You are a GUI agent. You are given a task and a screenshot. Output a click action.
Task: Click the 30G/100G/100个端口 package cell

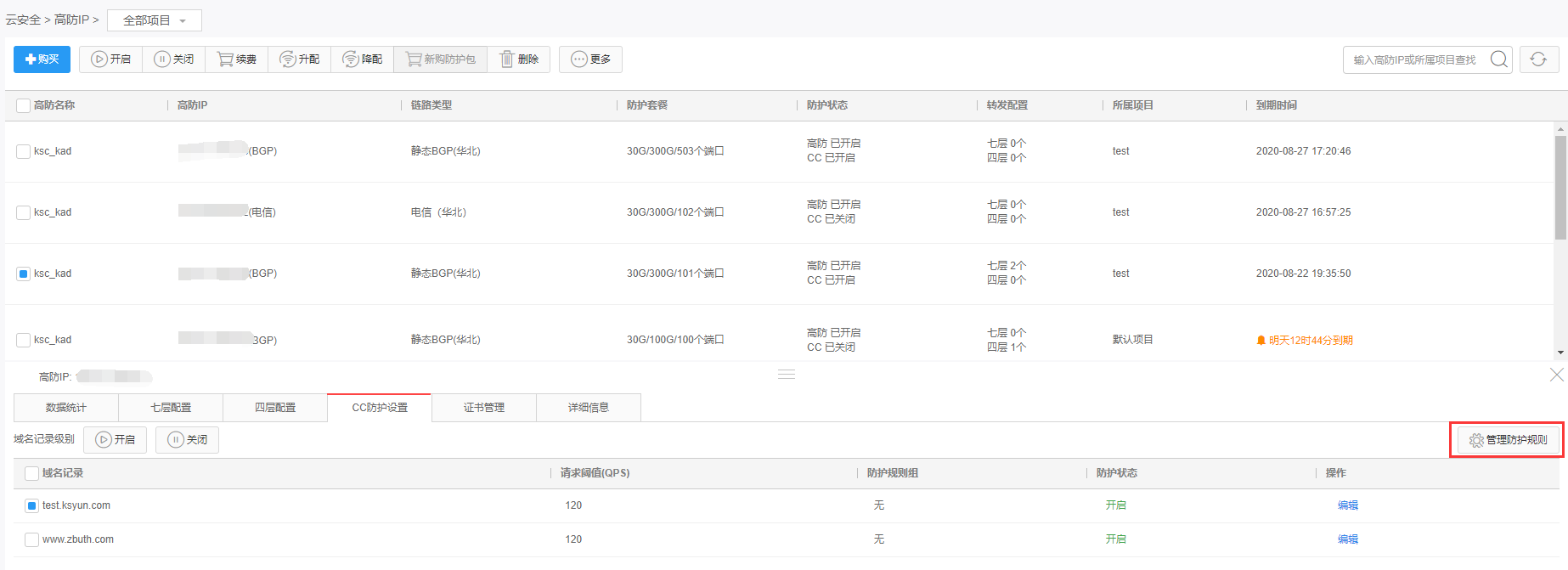(x=675, y=340)
